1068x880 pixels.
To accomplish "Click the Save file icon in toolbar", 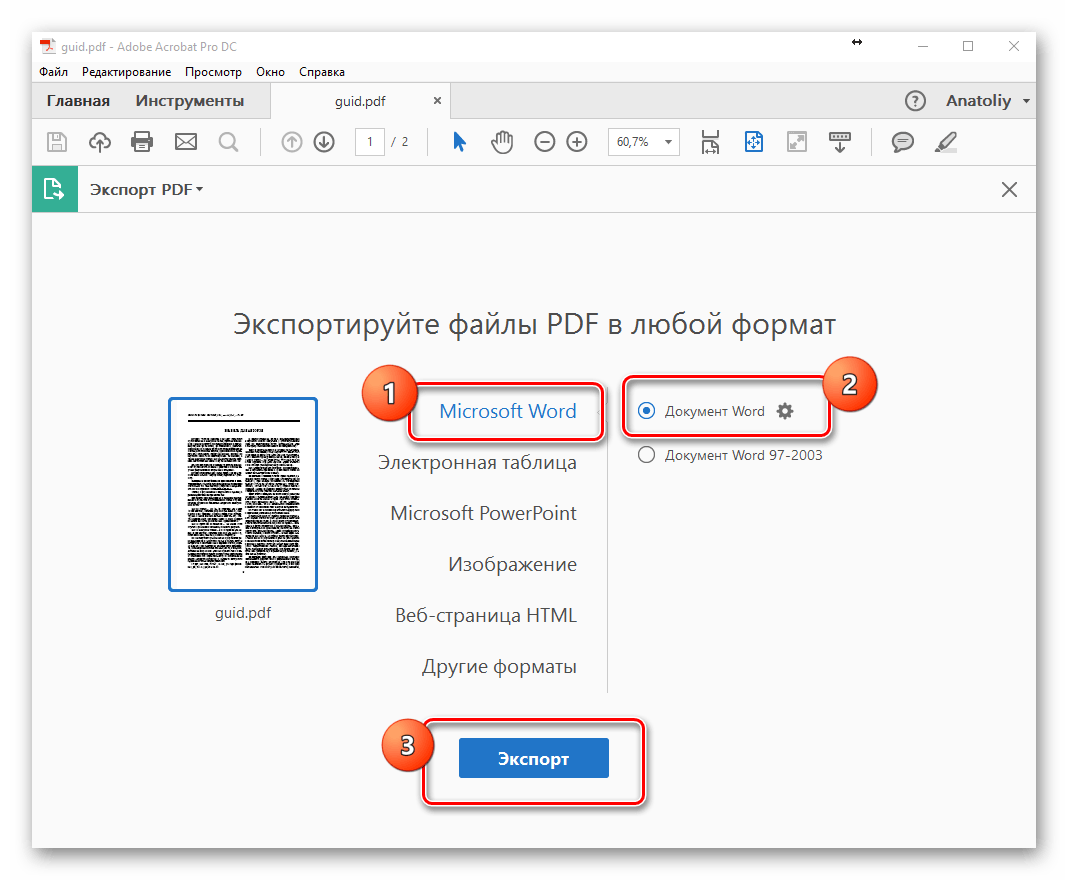I will (x=57, y=142).
